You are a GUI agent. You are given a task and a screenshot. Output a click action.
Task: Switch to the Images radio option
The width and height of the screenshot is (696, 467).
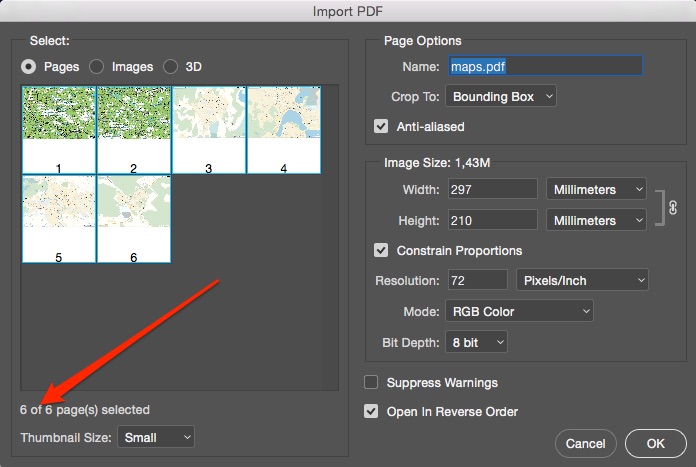click(x=97, y=67)
